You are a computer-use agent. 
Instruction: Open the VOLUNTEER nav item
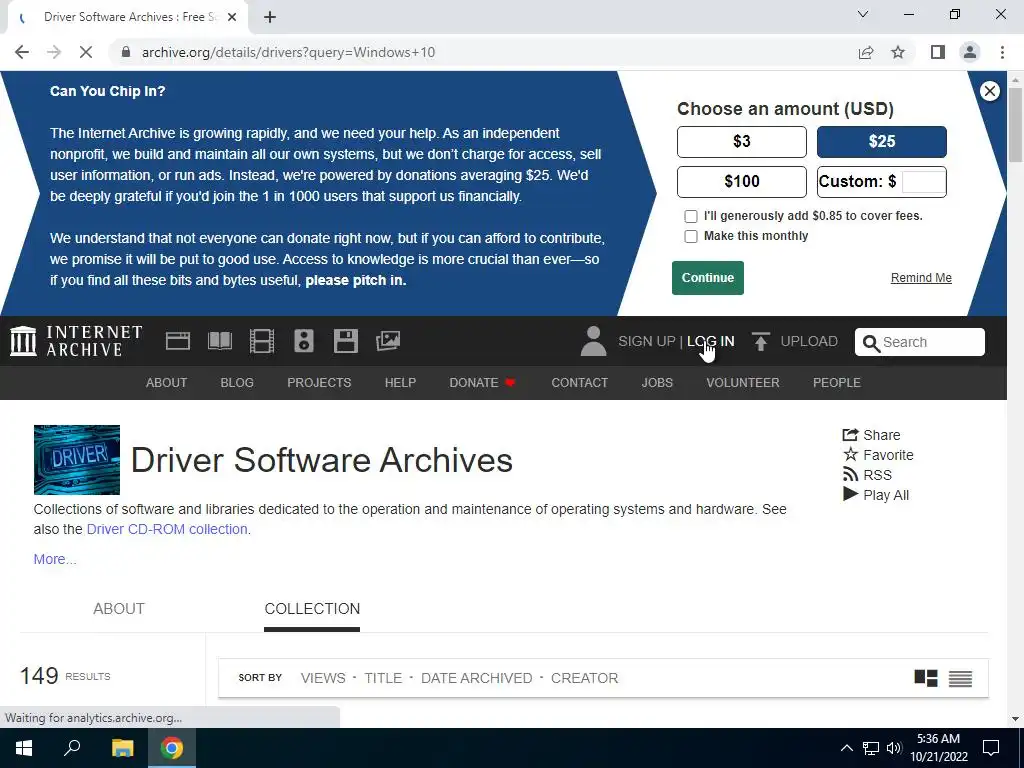[x=743, y=383]
